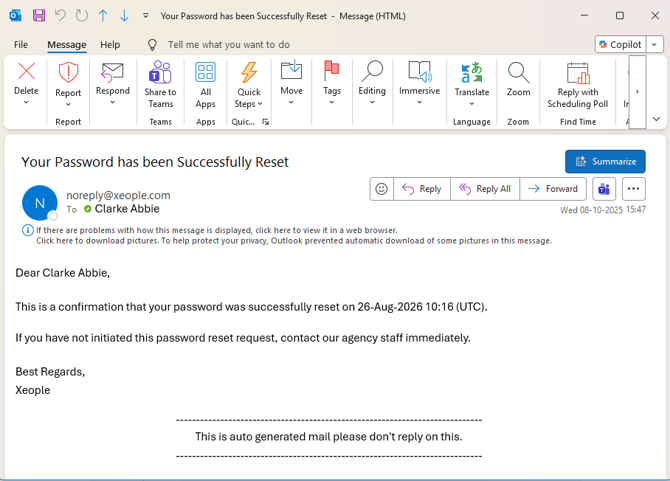The height and width of the screenshot is (481, 670).
Task: Click the Save icon in title bar
Action: coord(39,16)
